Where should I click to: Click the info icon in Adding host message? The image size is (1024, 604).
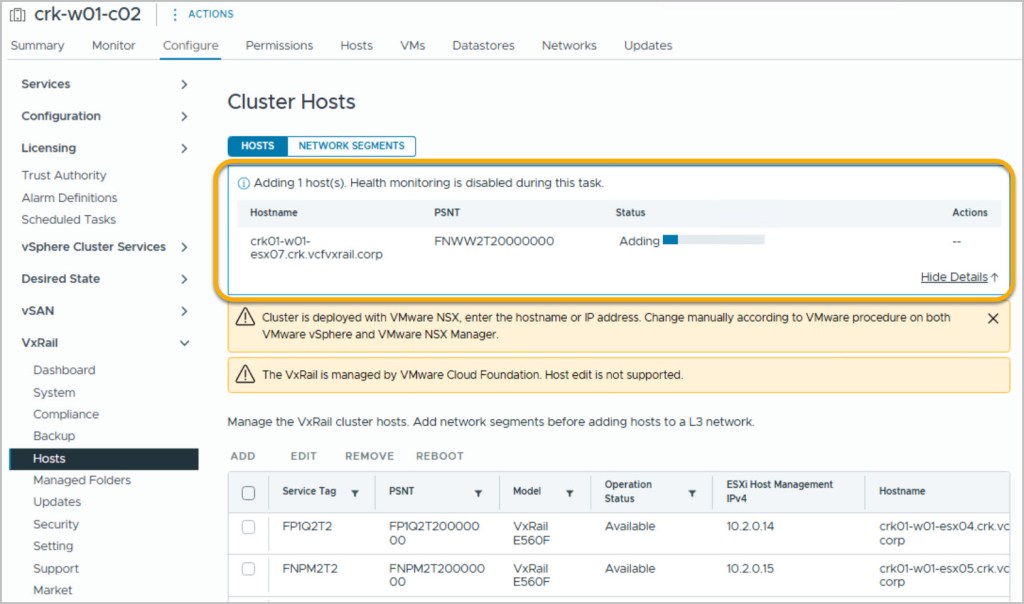tap(243, 183)
